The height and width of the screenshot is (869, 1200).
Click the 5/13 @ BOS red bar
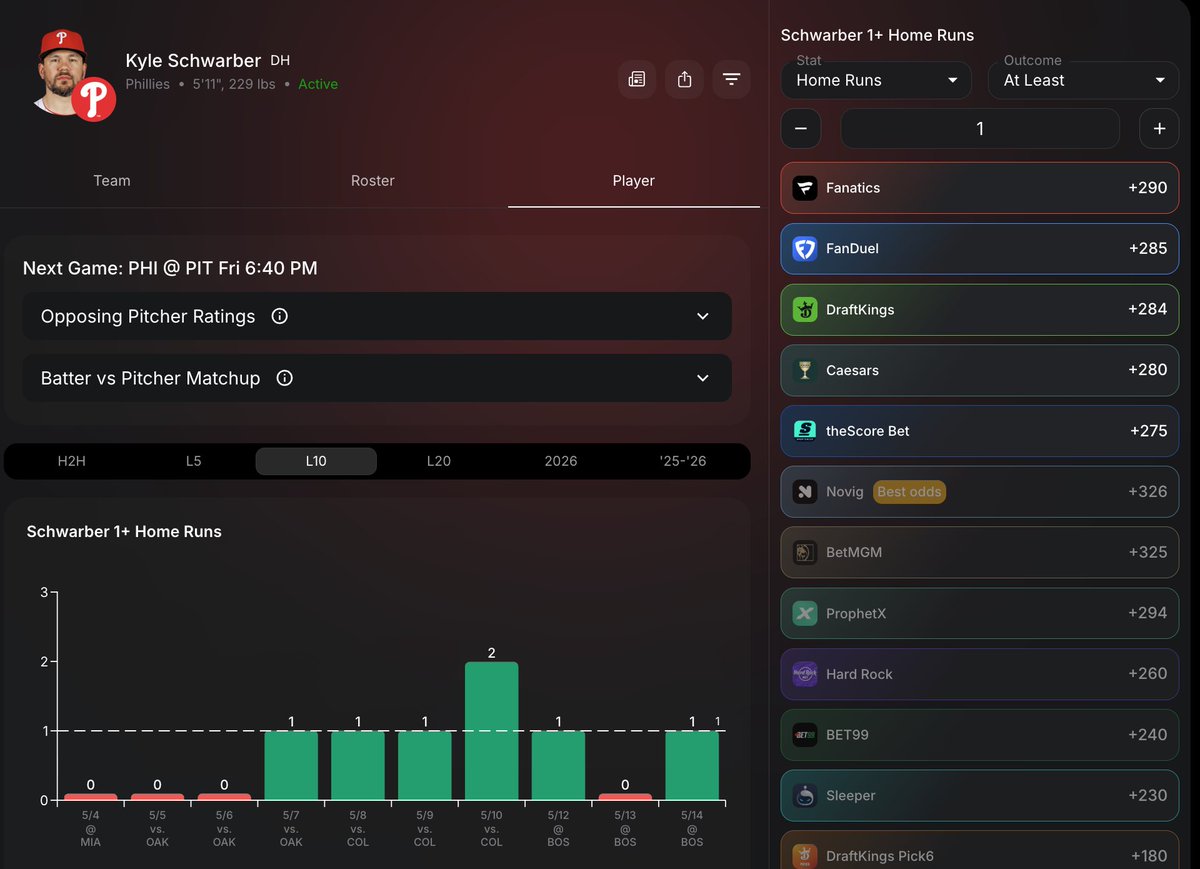625,797
